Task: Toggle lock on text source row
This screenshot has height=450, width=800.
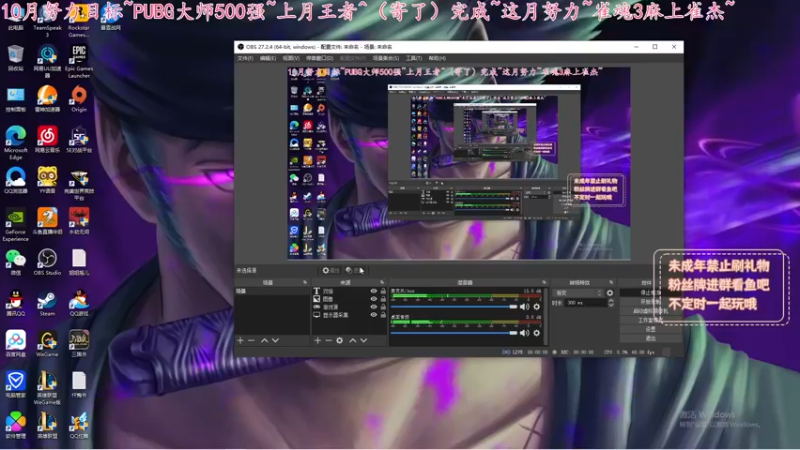Action: click(x=383, y=291)
